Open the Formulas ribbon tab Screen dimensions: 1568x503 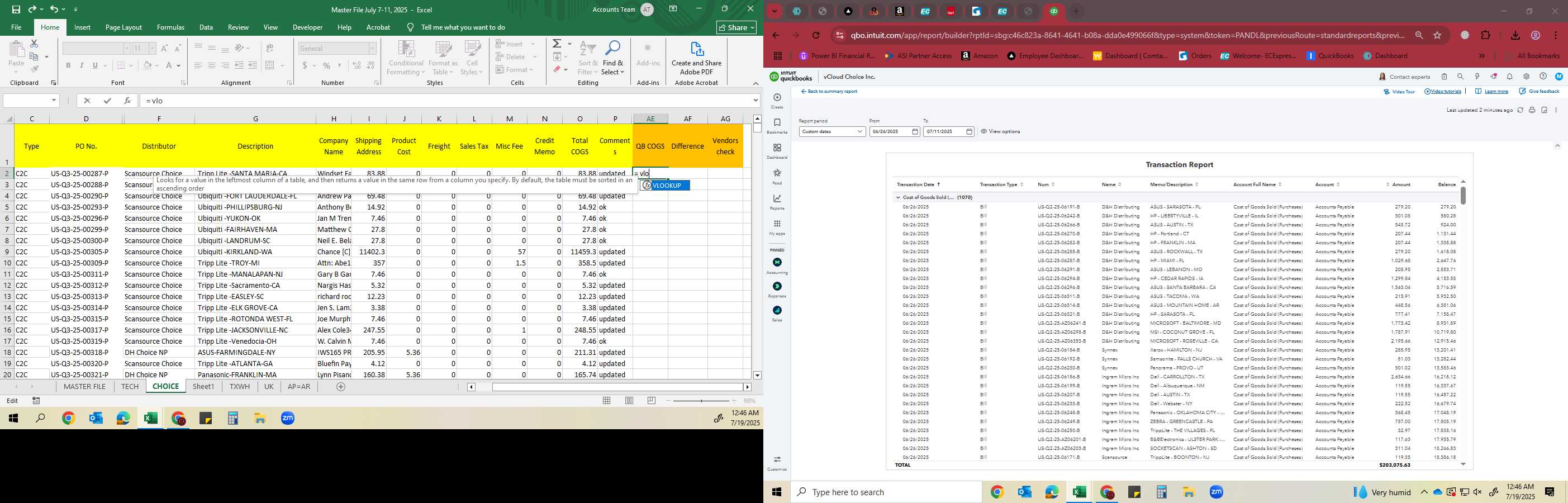click(170, 27)
